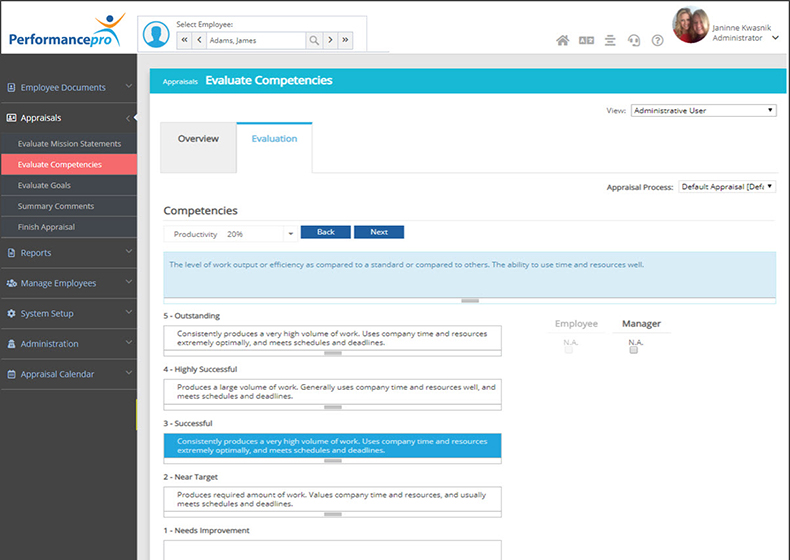Open the Appraisal Process dropdown
The image size is (790, 560).
(x=727, y=187)
